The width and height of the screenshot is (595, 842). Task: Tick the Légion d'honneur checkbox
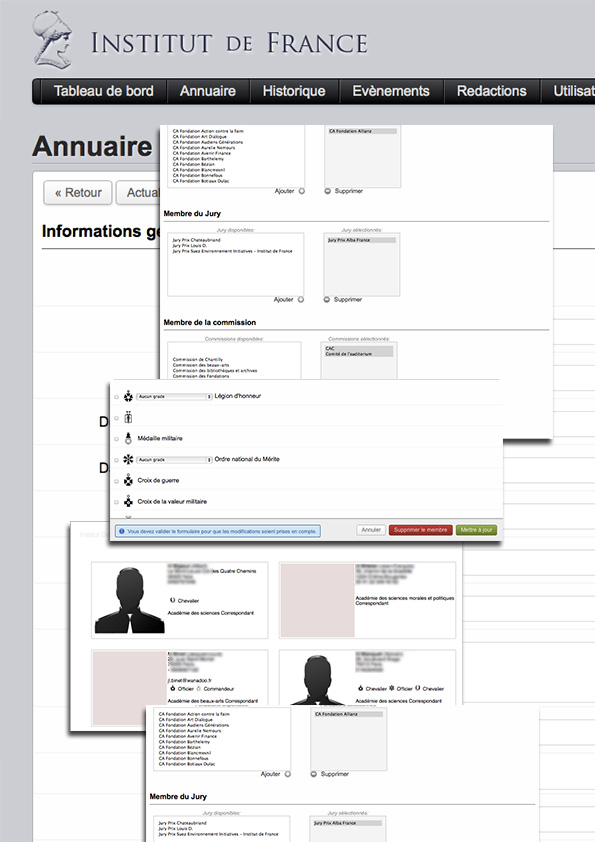(117, 397)
